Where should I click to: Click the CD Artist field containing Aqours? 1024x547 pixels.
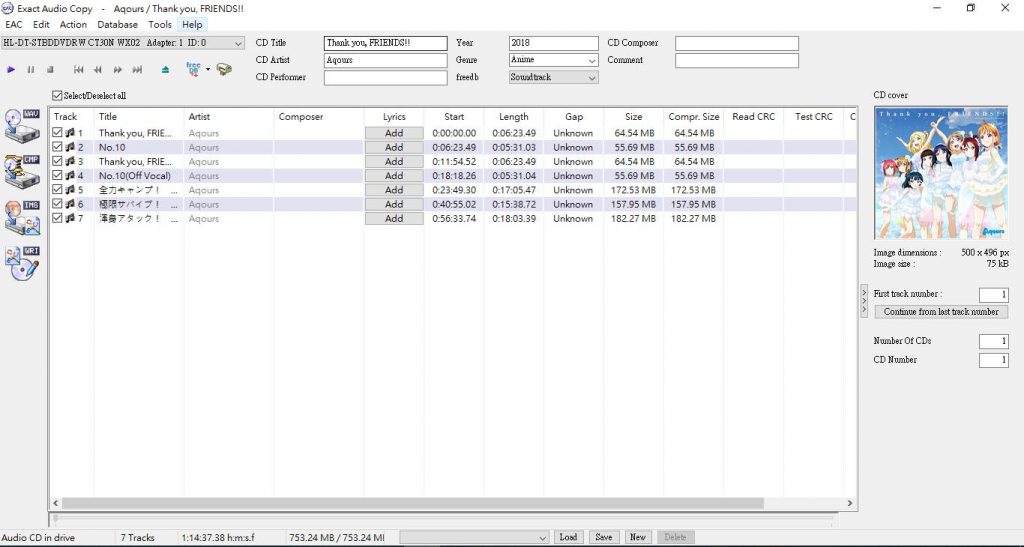[385, 60]
